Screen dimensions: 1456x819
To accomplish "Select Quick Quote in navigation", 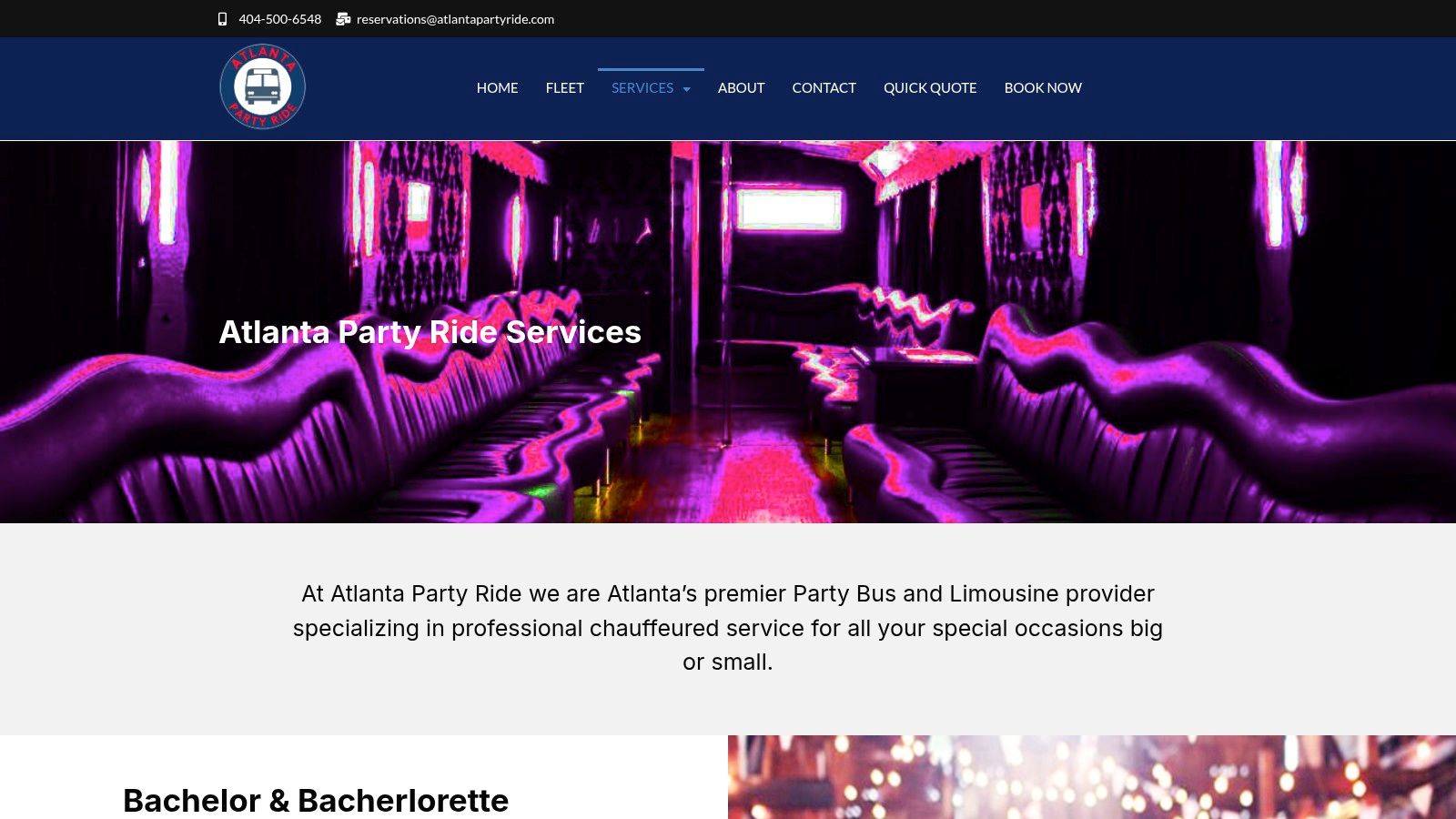I will point(930,88).
